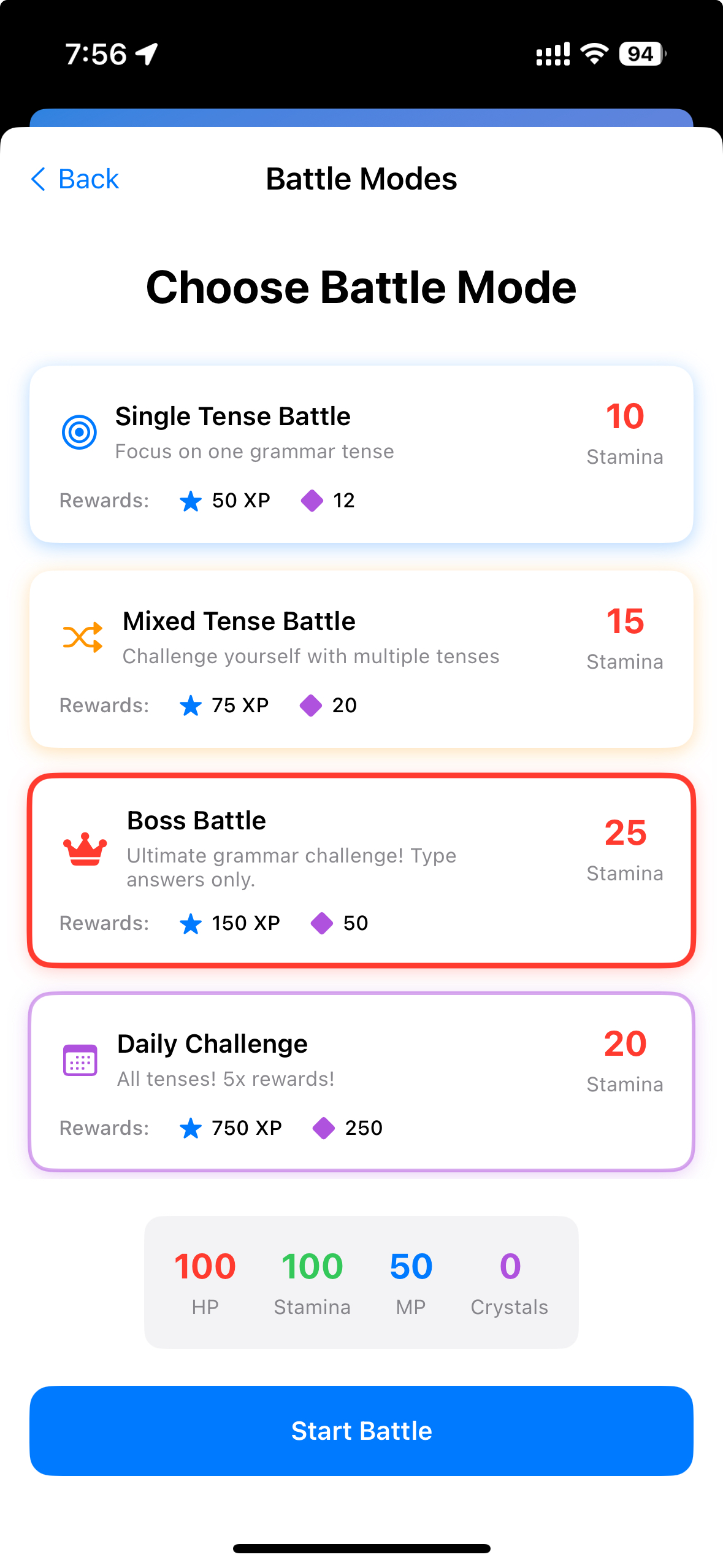The width and height of the screenshot is (723, 1568).
Task: Select the Daily Challenge mode
Action: pos(361,1082)
